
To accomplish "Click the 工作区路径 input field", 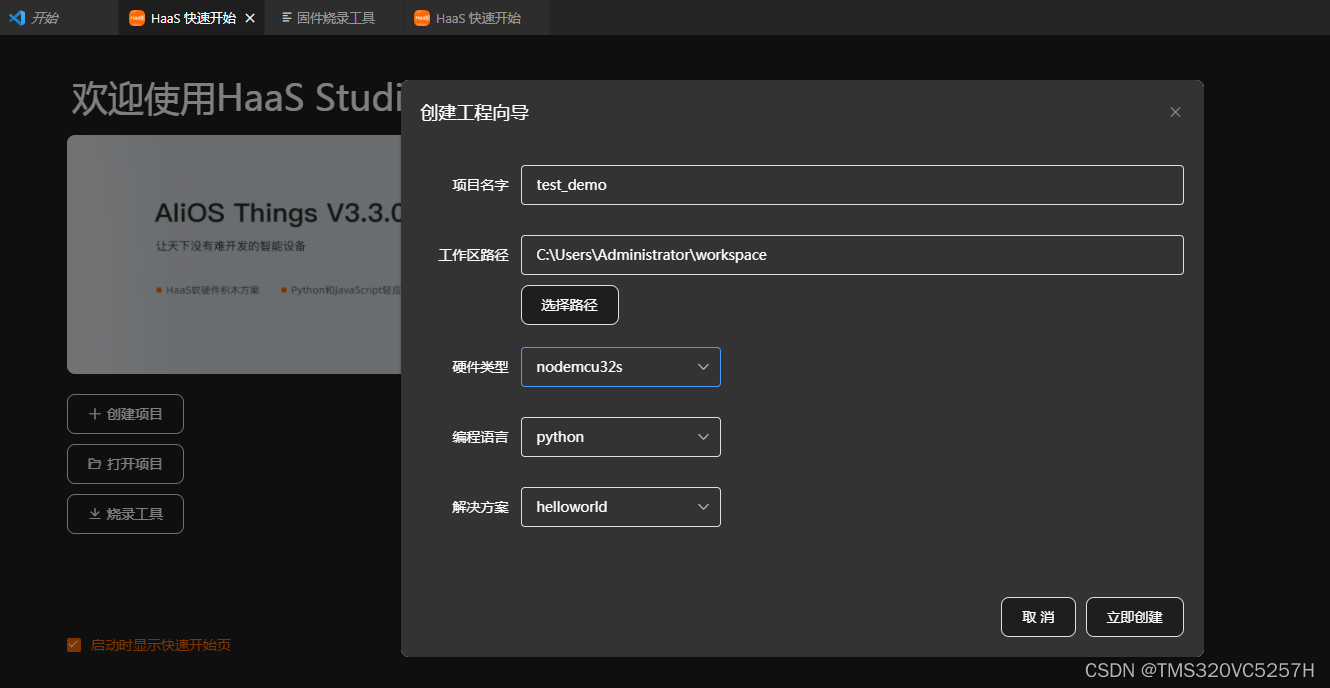I will tap(852, 255).
